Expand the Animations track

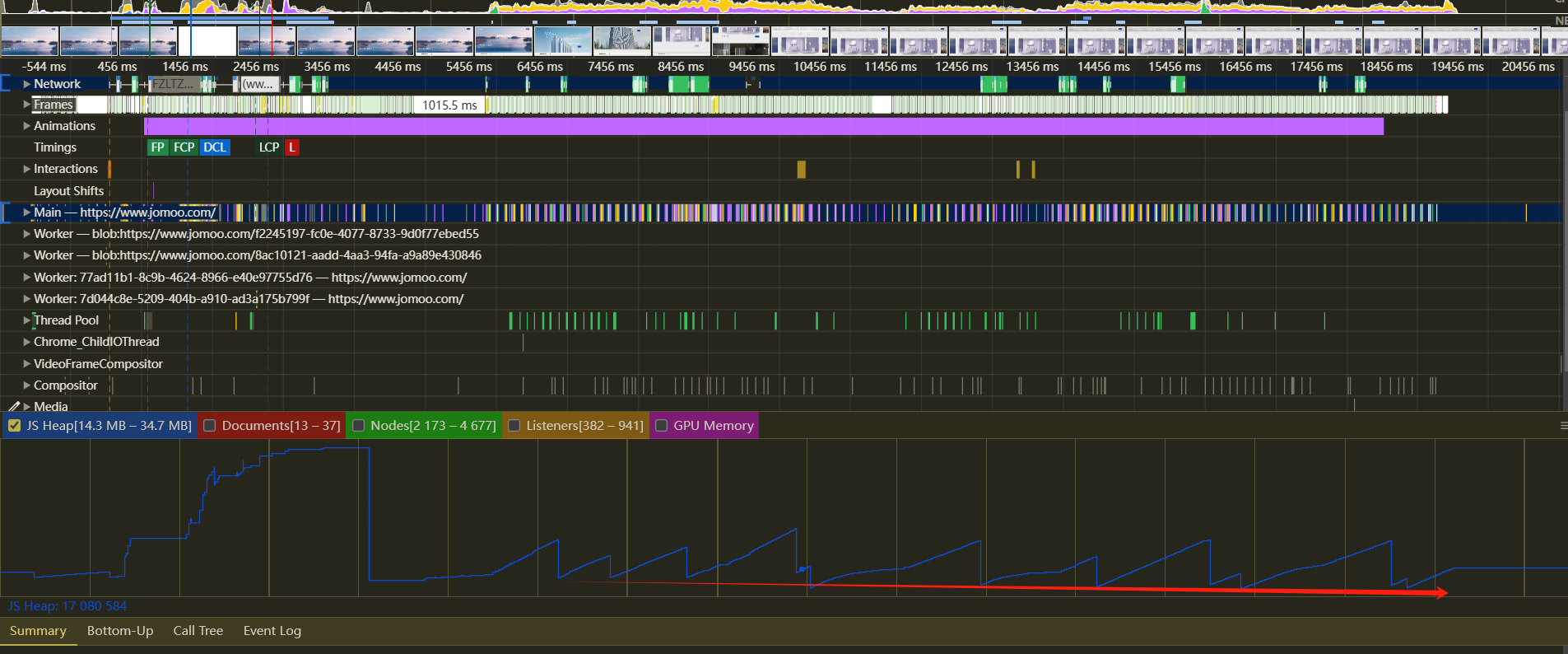27,126
